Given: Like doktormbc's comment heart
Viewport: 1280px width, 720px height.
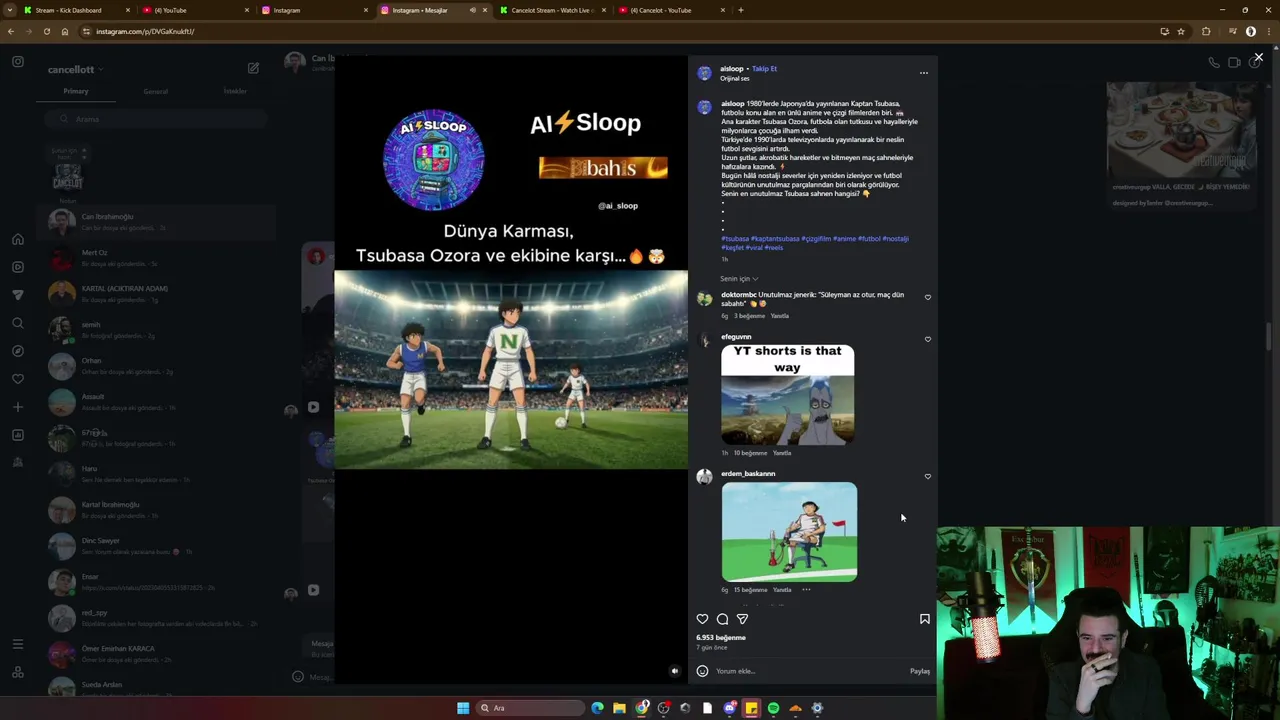Looking at the screenshot, I should pyautogui.click(x=927, y=297).
